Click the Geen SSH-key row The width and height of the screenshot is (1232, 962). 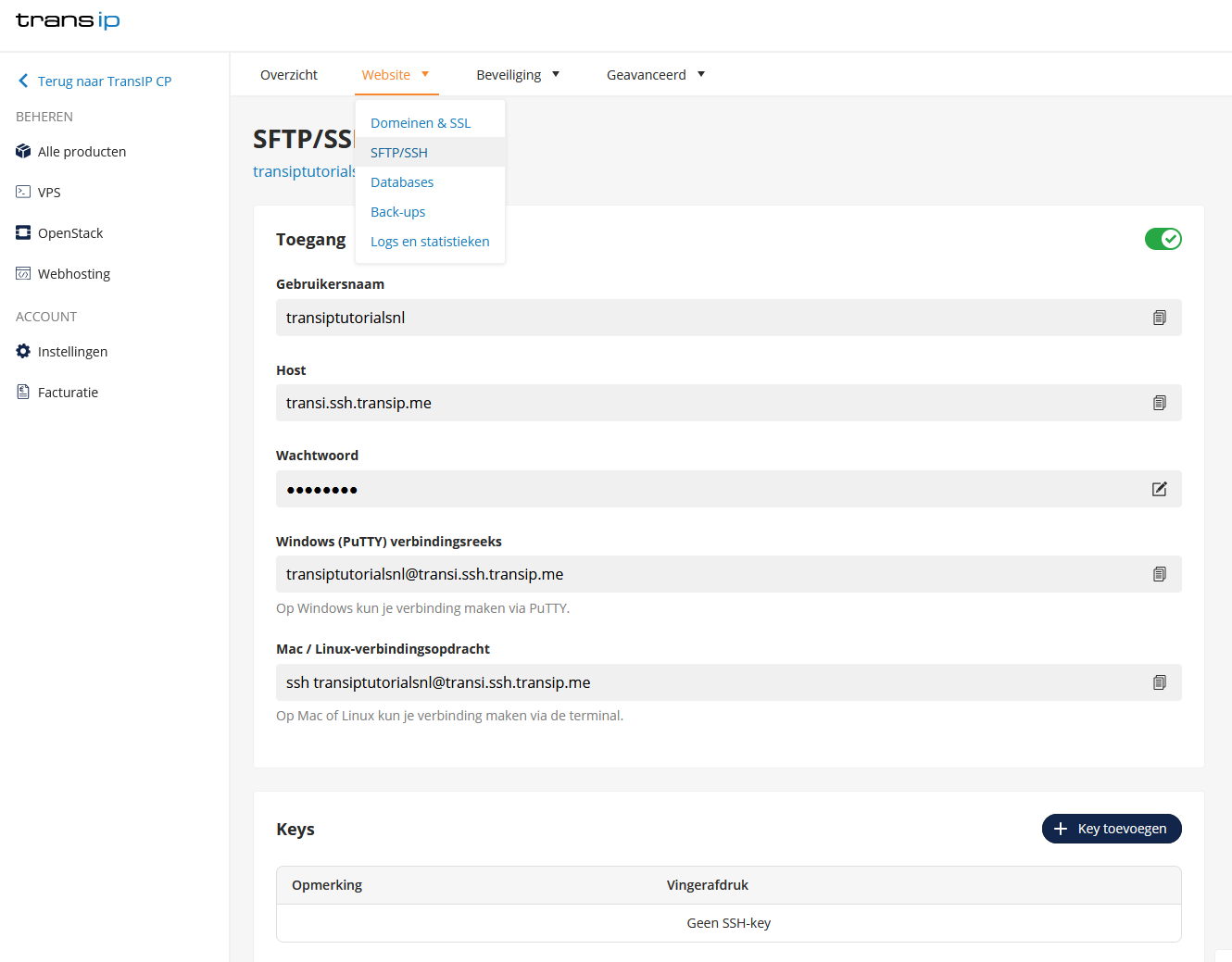tap(729, 923)
